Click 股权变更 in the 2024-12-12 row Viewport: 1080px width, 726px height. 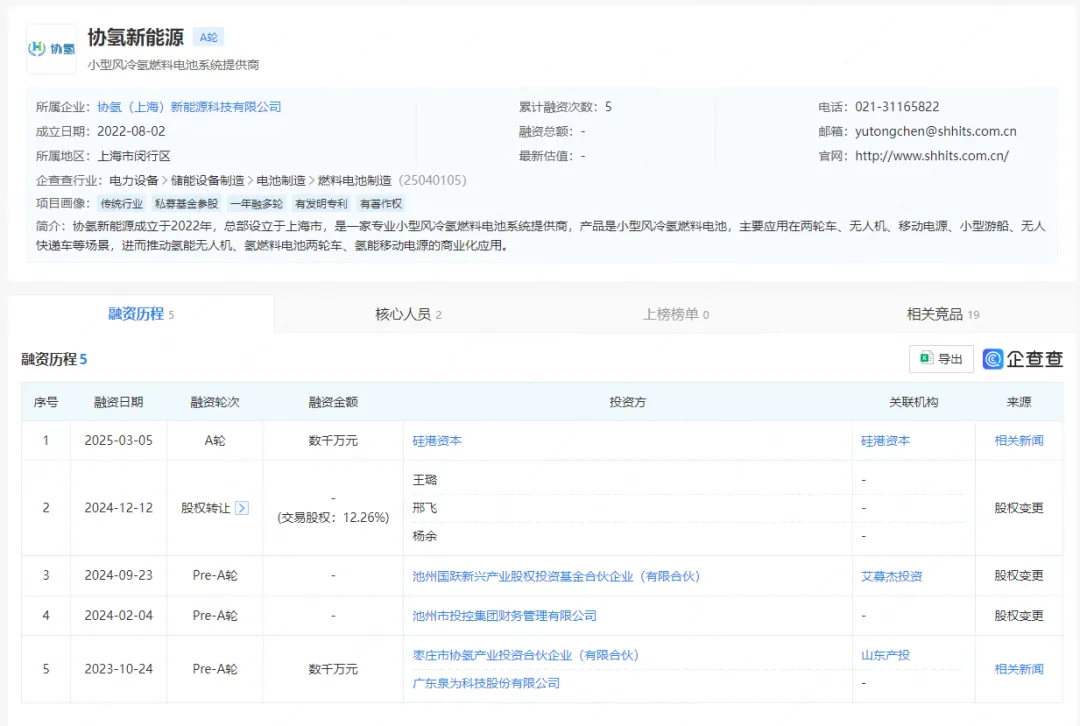tap(1019, 508)
